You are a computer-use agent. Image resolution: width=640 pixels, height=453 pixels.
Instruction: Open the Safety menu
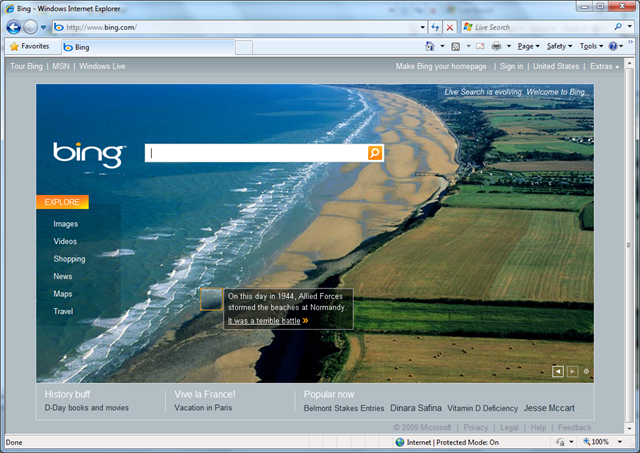(560, 46)
